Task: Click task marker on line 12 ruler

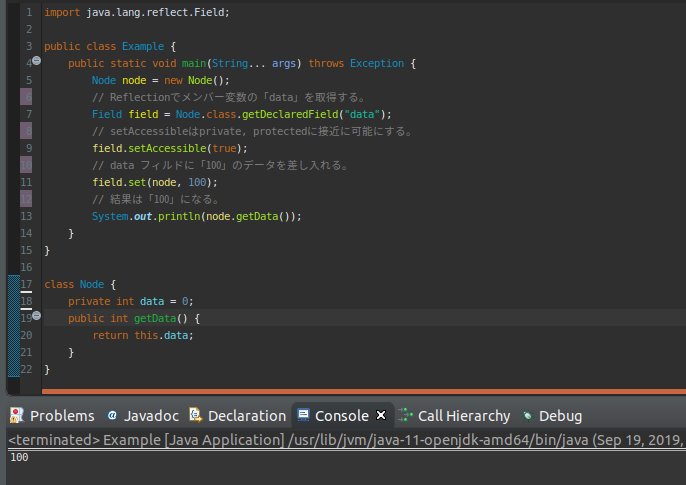Action: (x=26, y=199)
